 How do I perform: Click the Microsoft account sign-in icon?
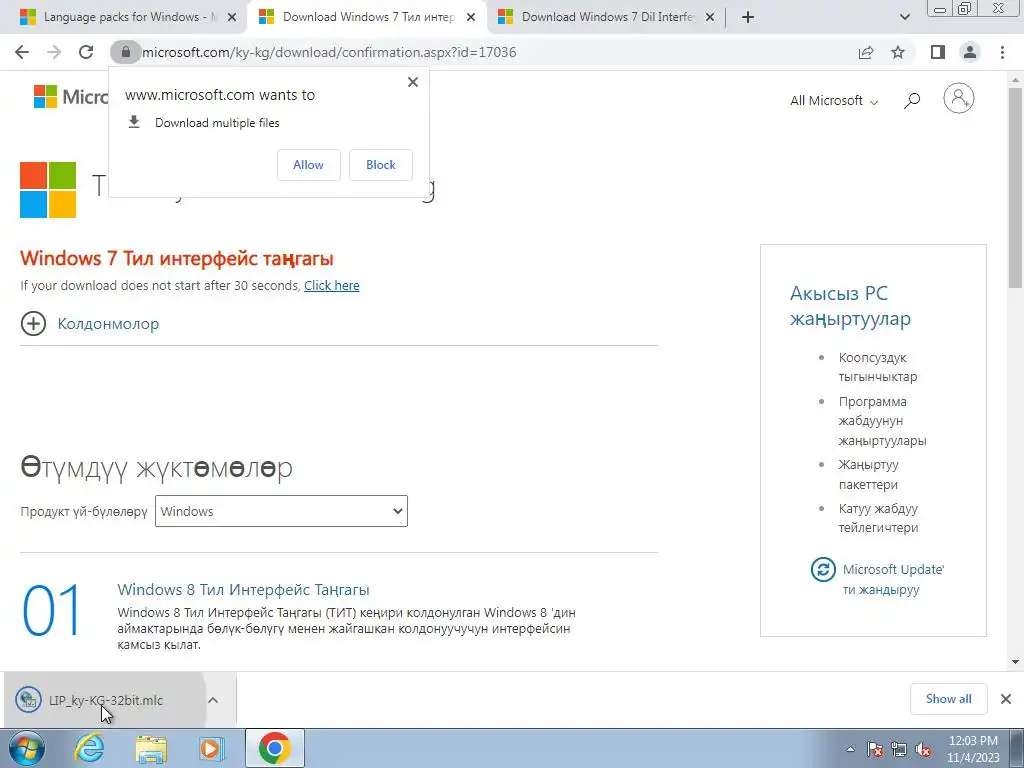coord(959,99)
